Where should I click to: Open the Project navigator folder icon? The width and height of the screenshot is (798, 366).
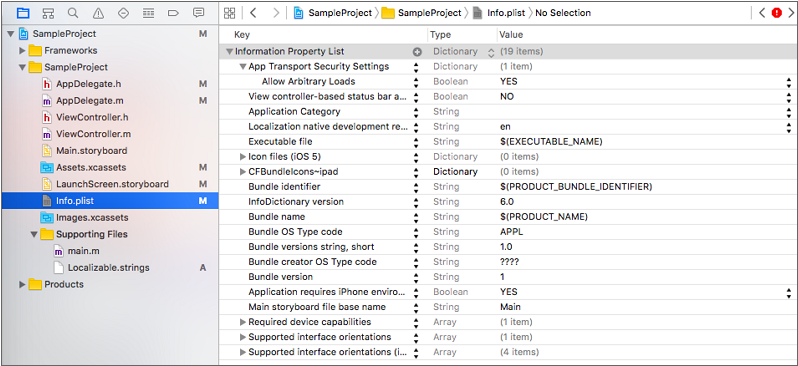point(23,13)
